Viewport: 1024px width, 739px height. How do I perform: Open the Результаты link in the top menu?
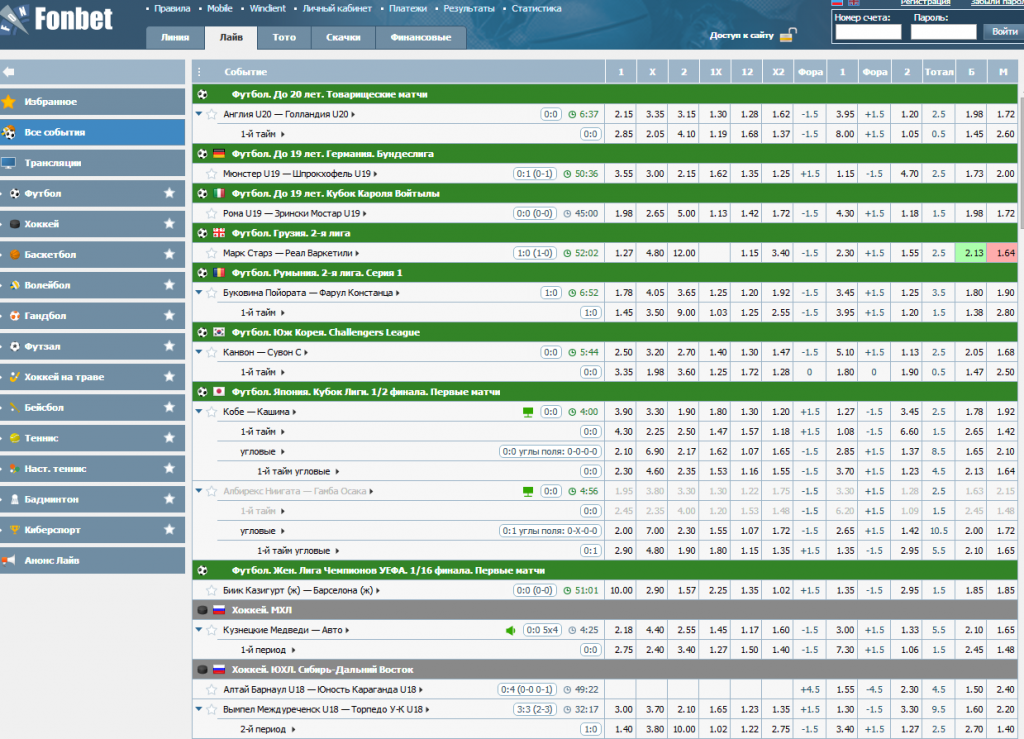[x=469, y=8]
